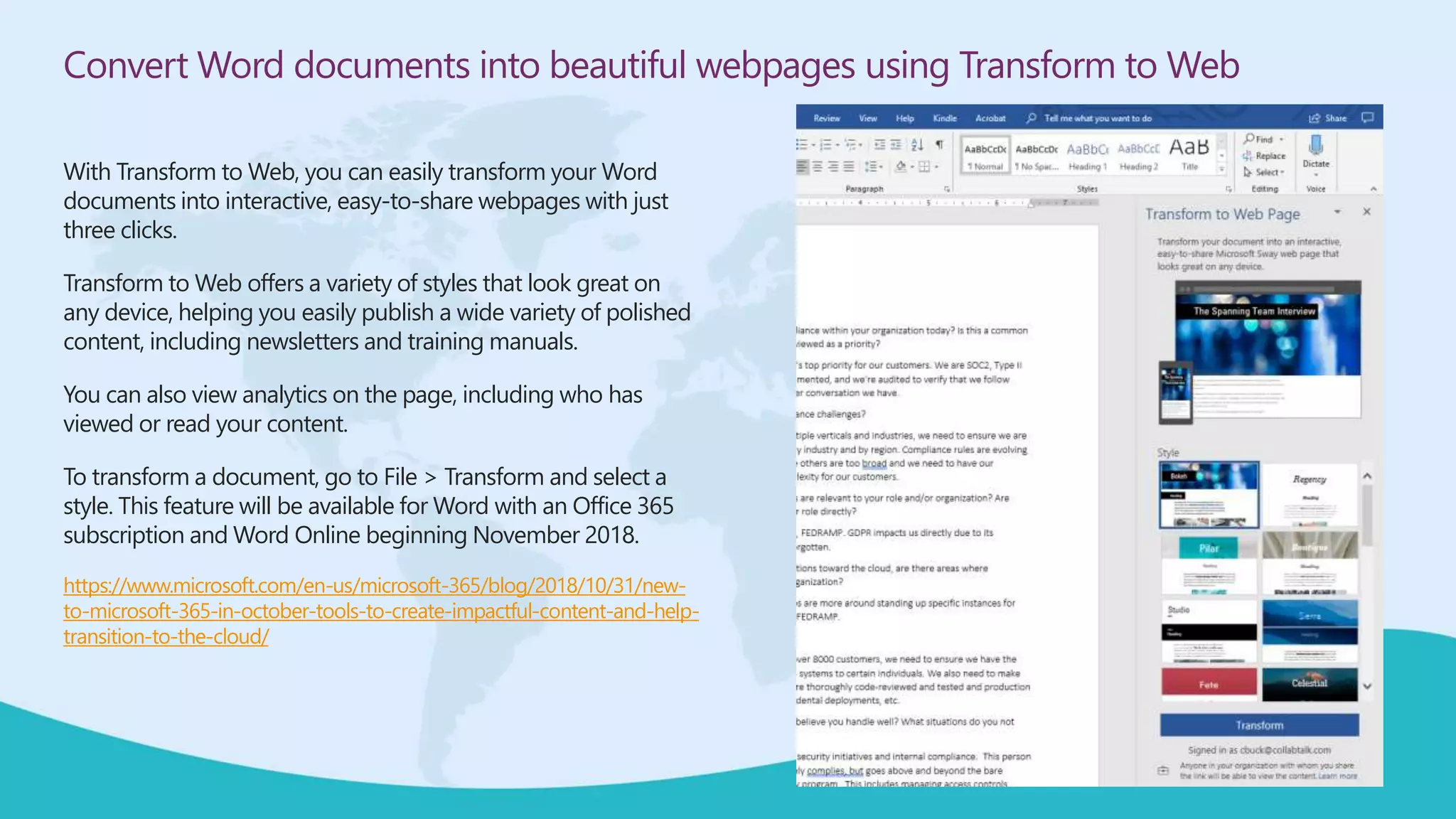Click the style list down arrow
The height and width of the screenshot is (819, 1456).
1367,687
